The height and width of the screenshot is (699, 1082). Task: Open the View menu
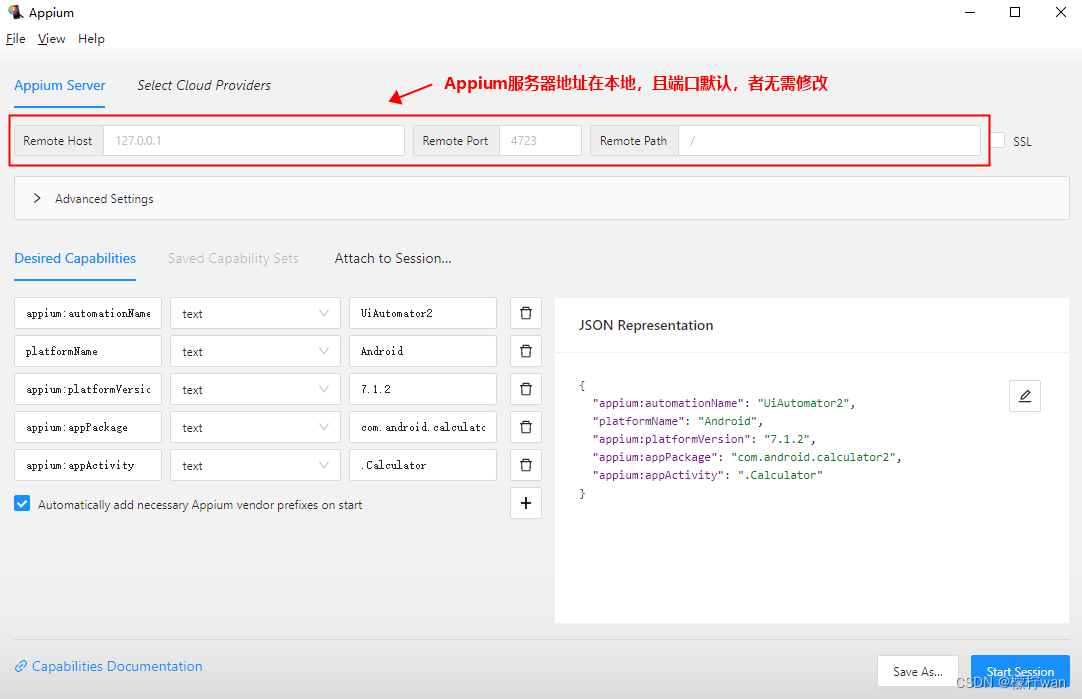point(51,39)
